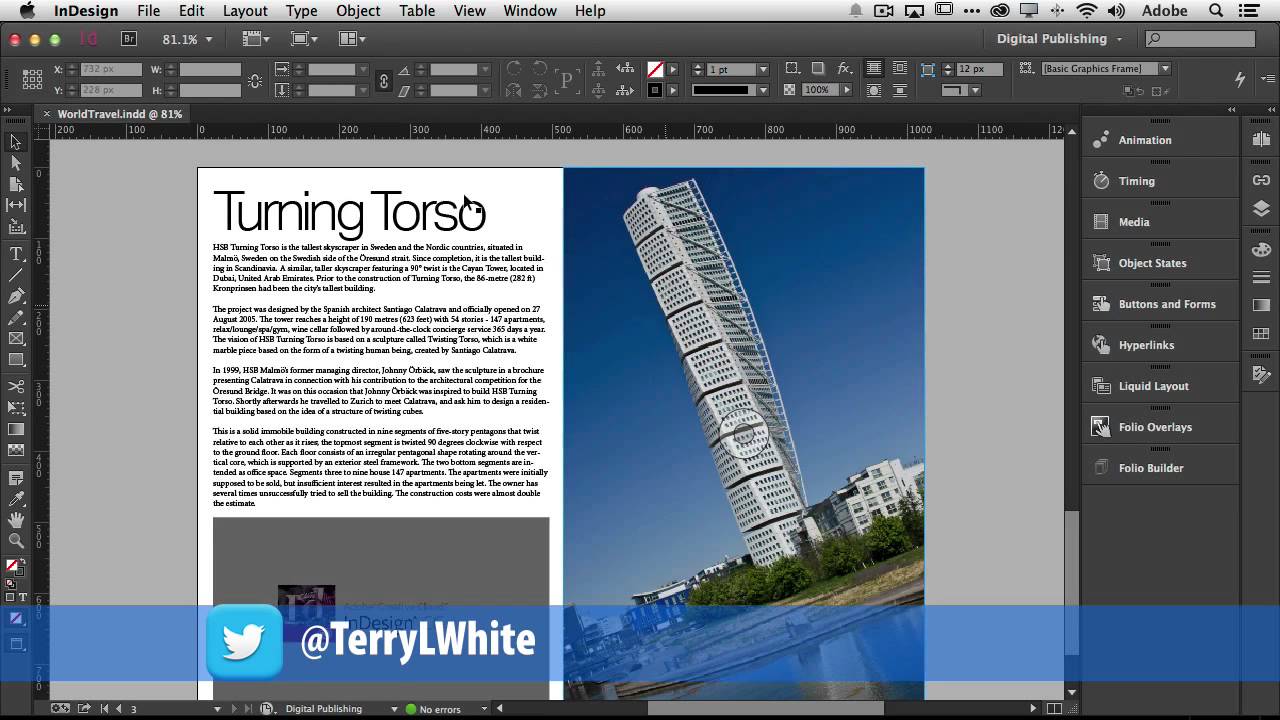Open Adobe Bridge via Br icon
1280x720 pixels.
click(x=128, y=39)
